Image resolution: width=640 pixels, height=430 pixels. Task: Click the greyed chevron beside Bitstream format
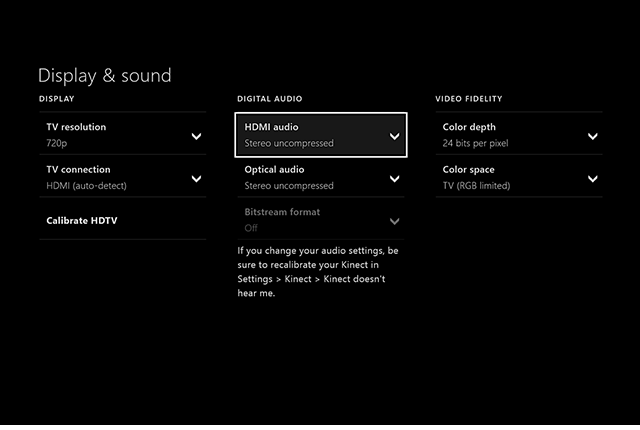coord(394,221)
